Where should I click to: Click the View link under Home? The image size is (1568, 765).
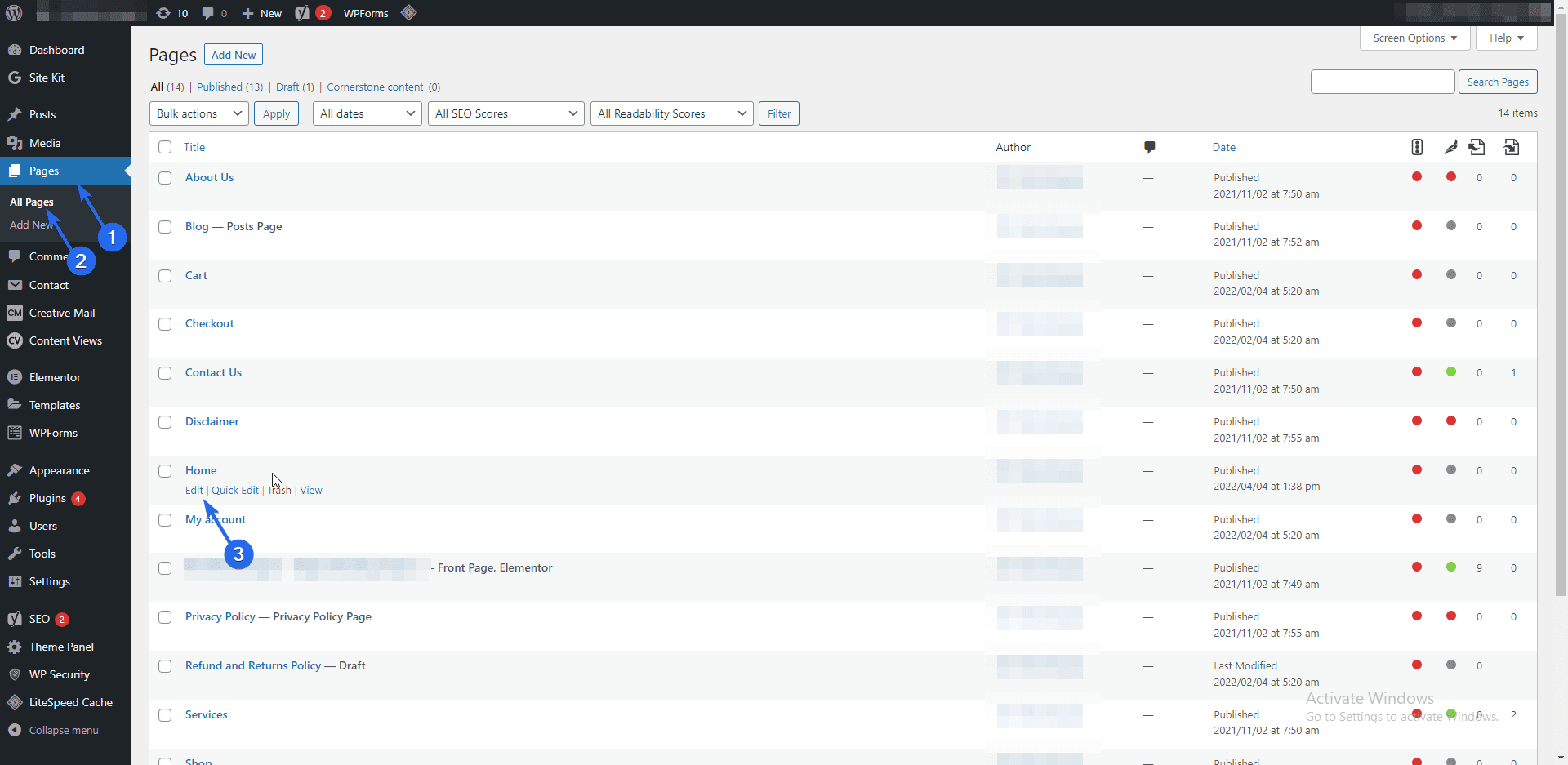click(x=311, y=490)
